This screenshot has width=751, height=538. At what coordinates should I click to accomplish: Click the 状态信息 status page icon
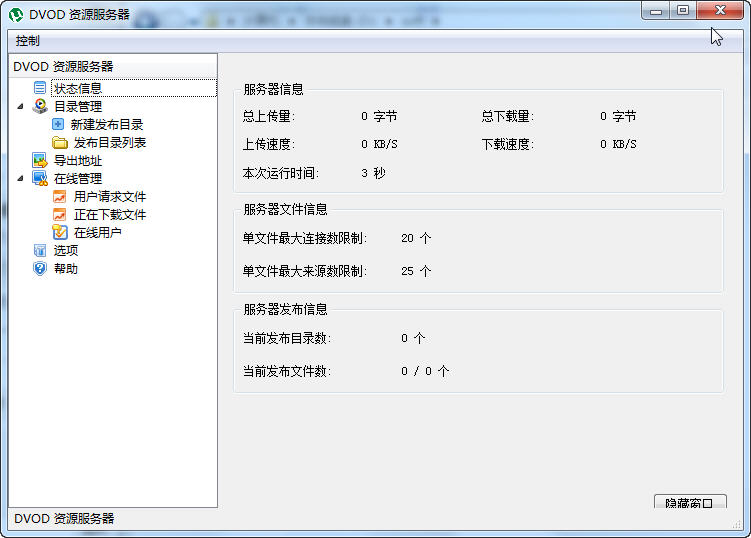pos(40,88)
